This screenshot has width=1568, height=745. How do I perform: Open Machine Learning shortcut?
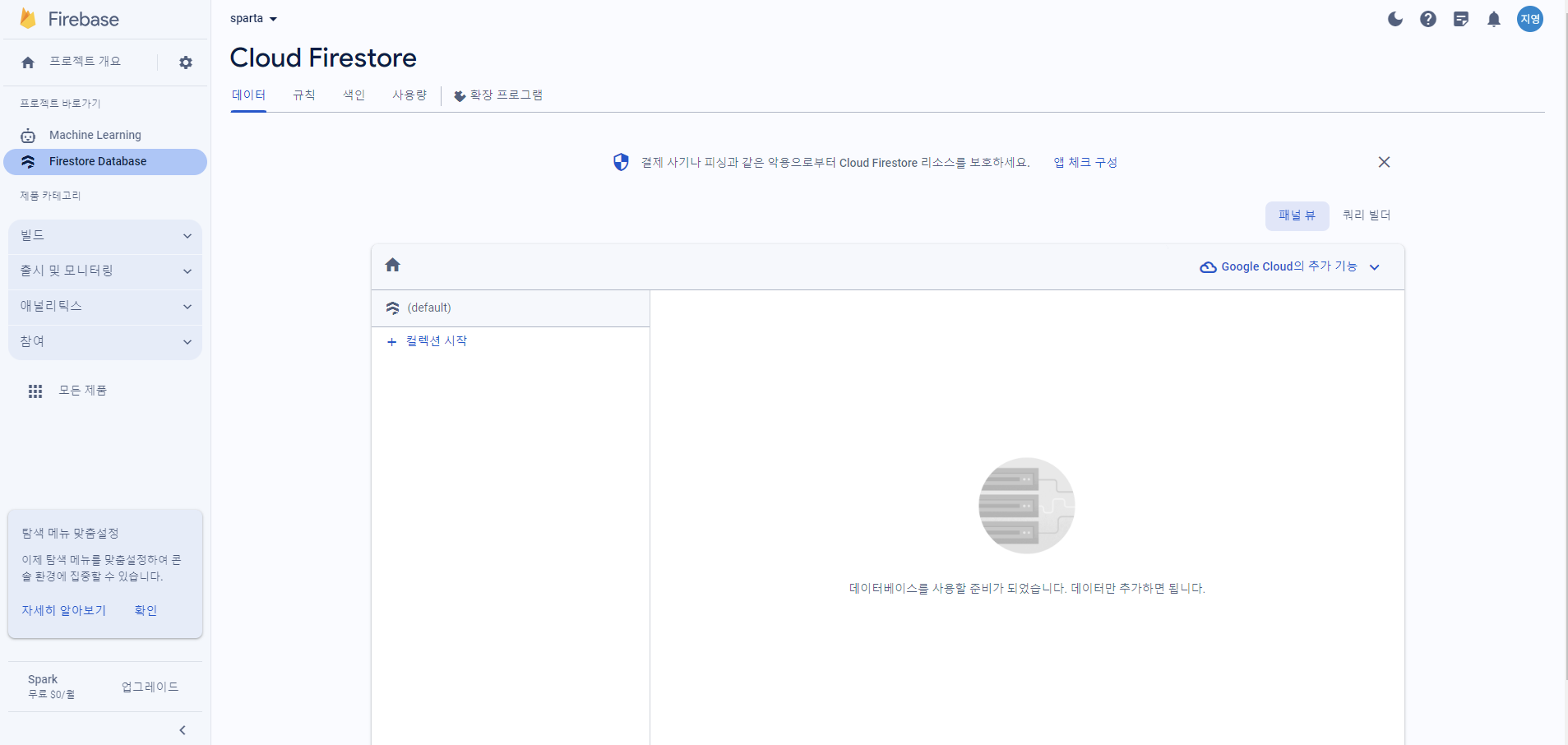pyautogui.click(x=95, y=136)
